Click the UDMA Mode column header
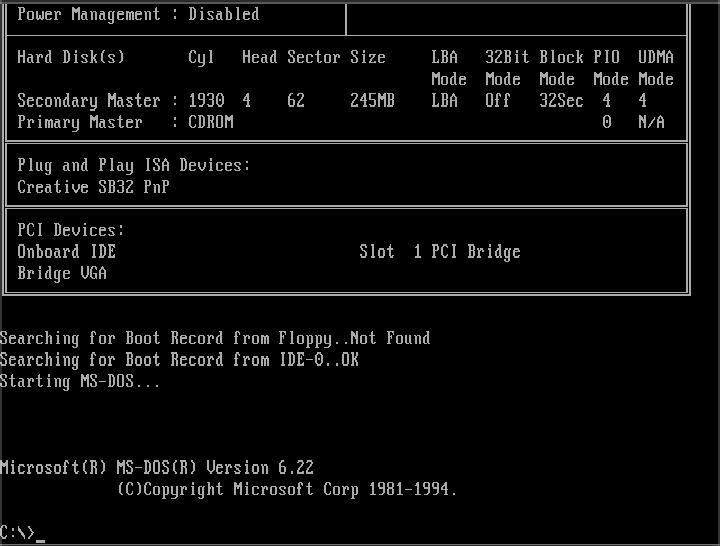 click(x=656, y=68)
